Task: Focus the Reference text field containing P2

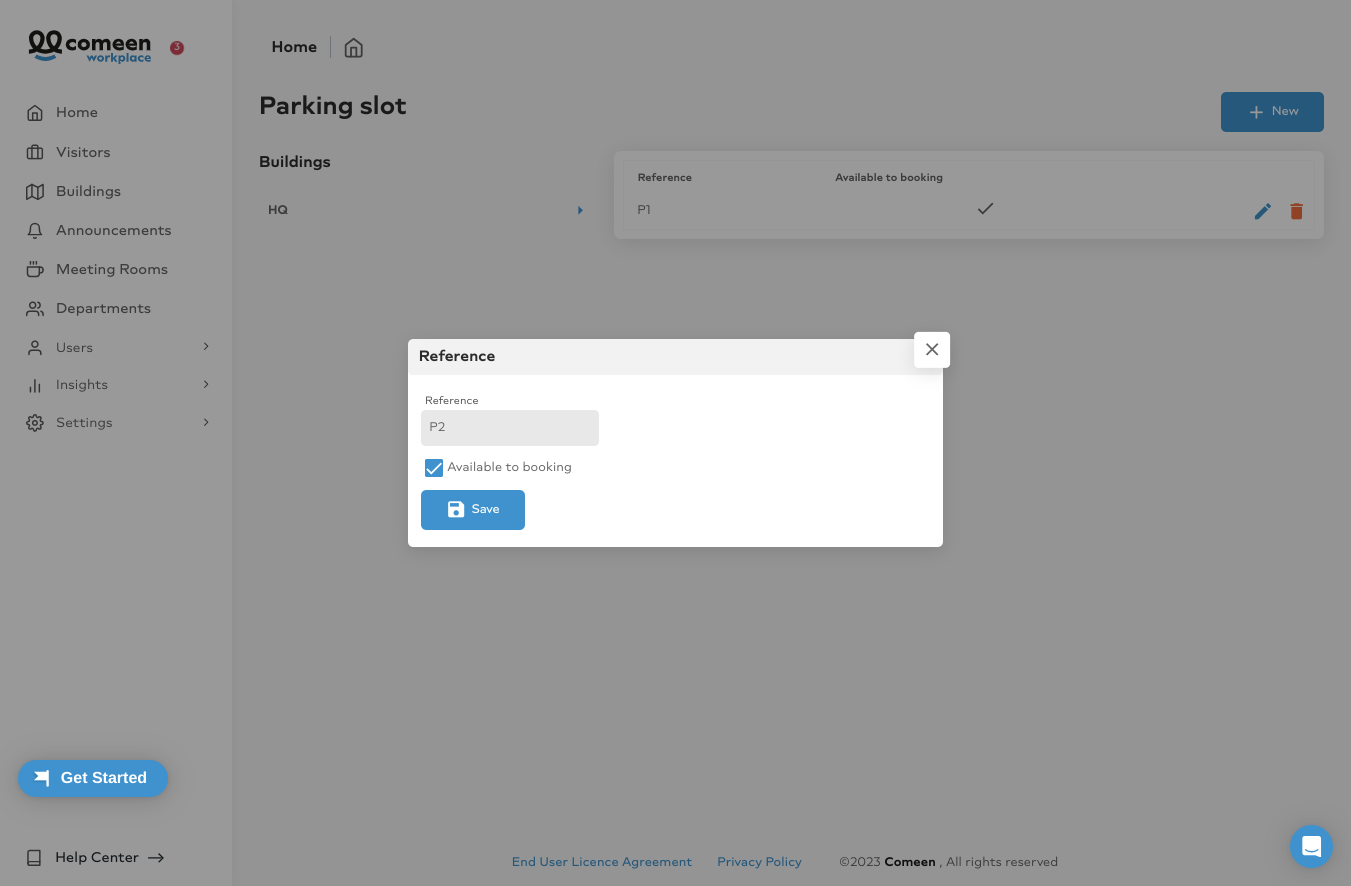Action: point(510,428)
